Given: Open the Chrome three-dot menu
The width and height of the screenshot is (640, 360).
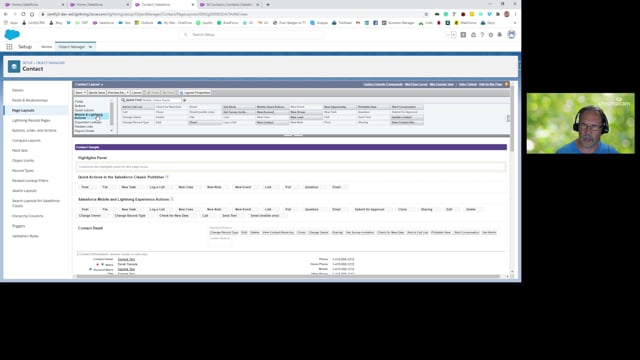Looking at the screenshot, I should [x=516, y=14].
